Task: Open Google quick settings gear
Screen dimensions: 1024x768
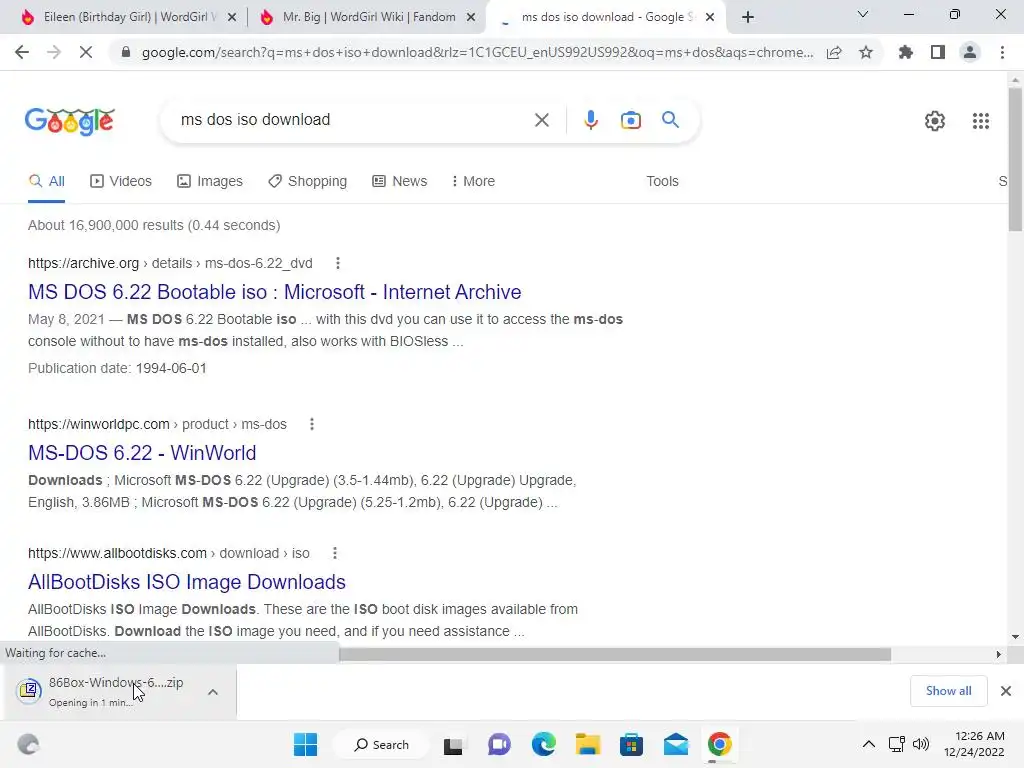Action: 935,121
